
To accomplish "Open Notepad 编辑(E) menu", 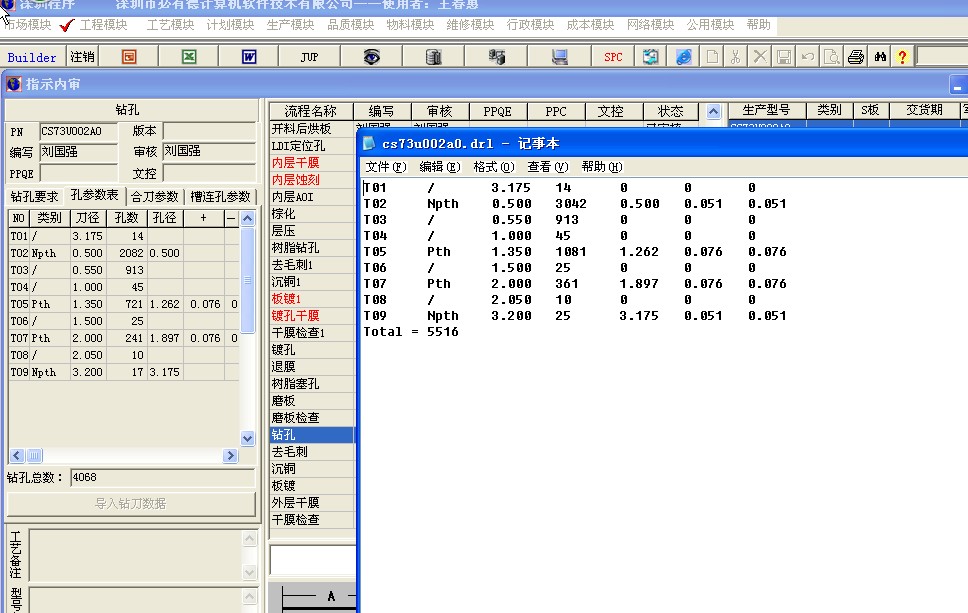I will [440, 167].
